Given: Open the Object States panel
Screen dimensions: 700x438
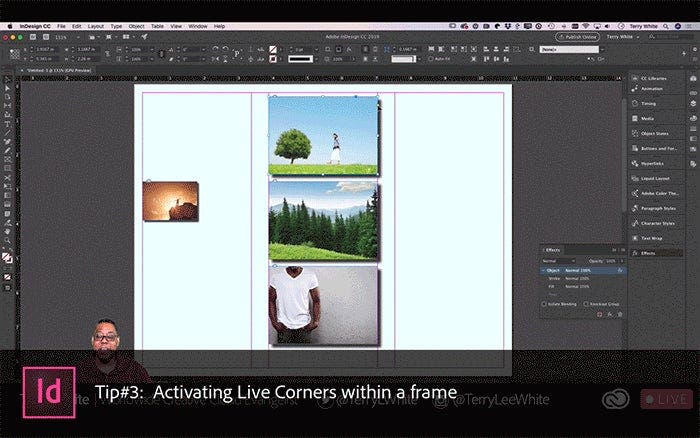Looking at the screenshot, I should point(655,133).
